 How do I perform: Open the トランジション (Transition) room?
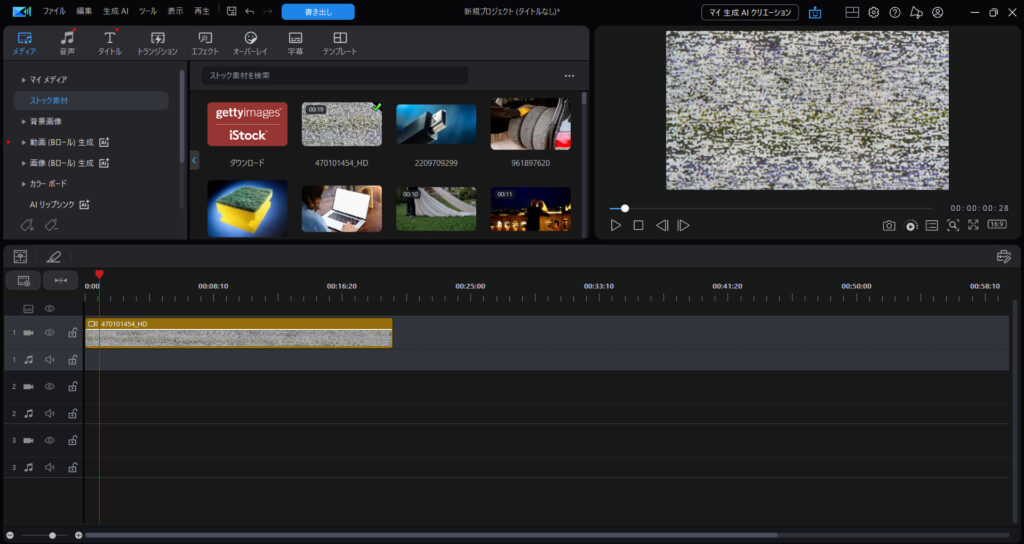(157, 43)
